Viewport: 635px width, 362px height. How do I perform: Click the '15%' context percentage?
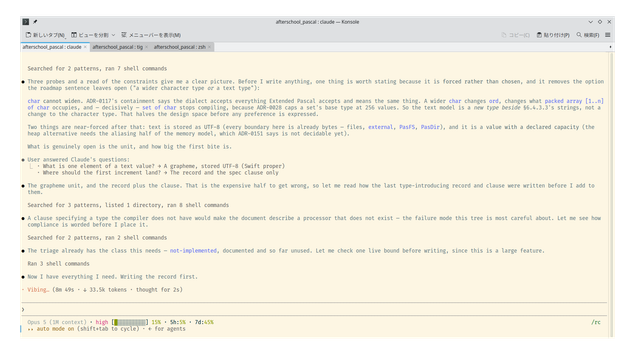[156, 322]
